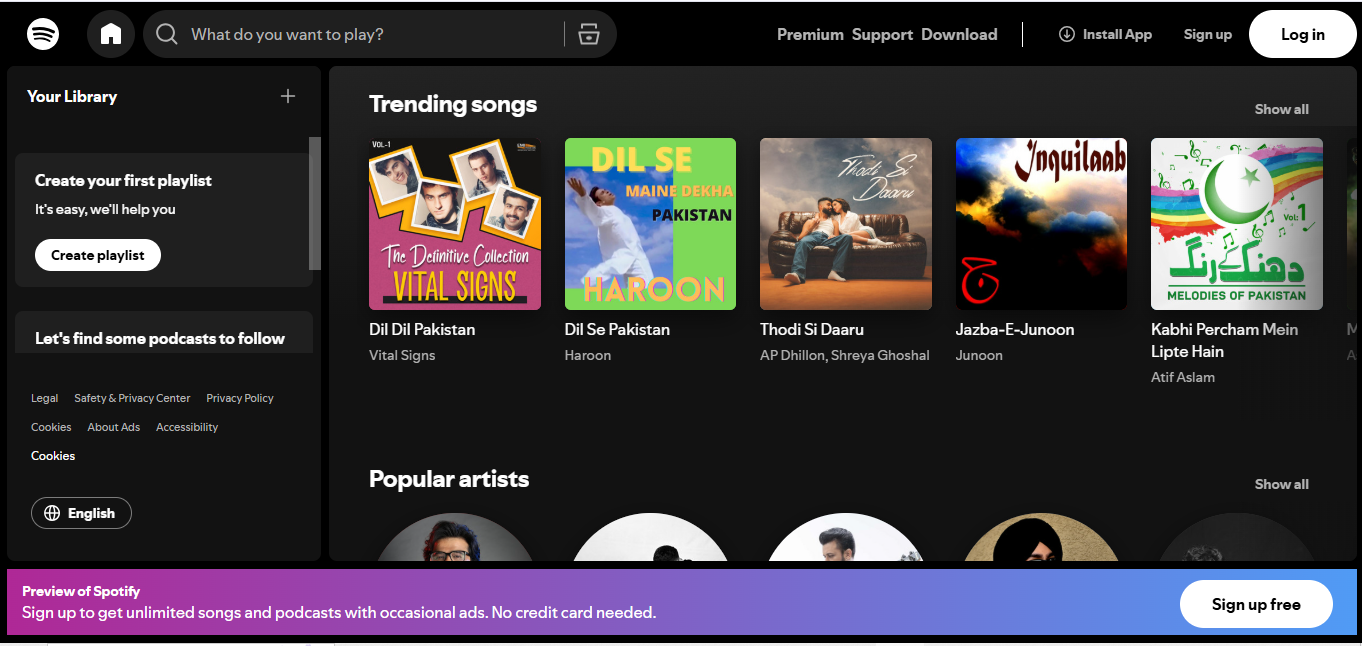Open artist AP Dhillon link
The width and height of the screenshot is (1362, 646).
tap(792, 355)
